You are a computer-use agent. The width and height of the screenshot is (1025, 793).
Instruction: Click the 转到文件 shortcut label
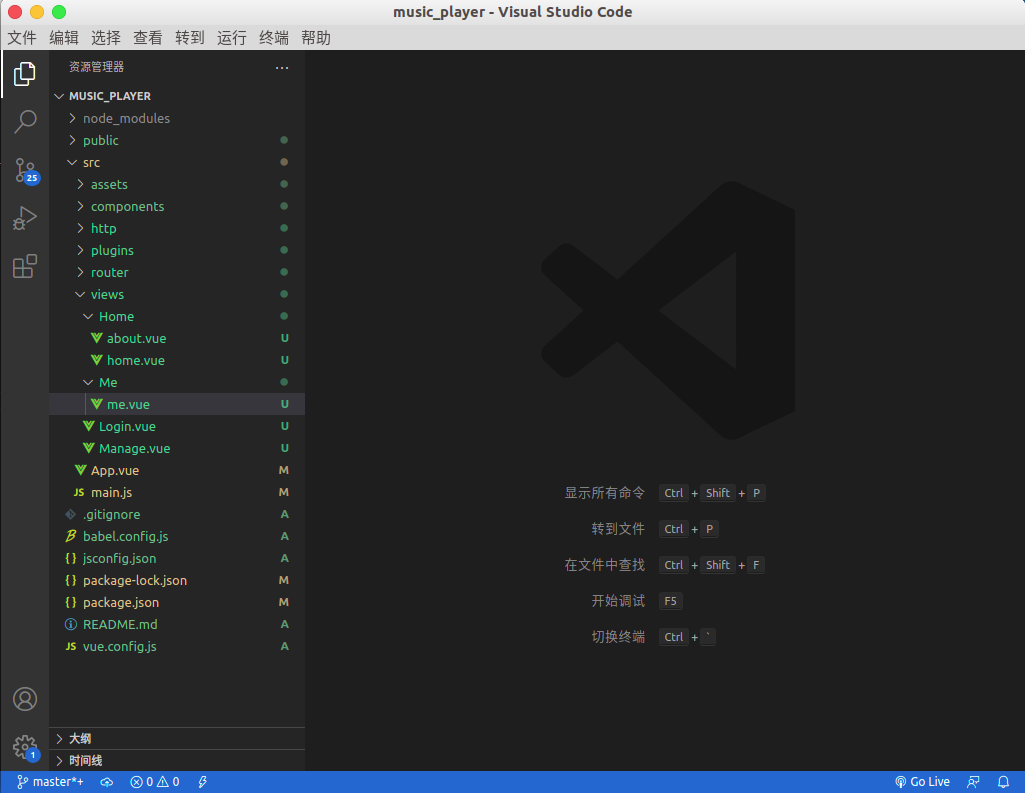(x=618, y=529)
